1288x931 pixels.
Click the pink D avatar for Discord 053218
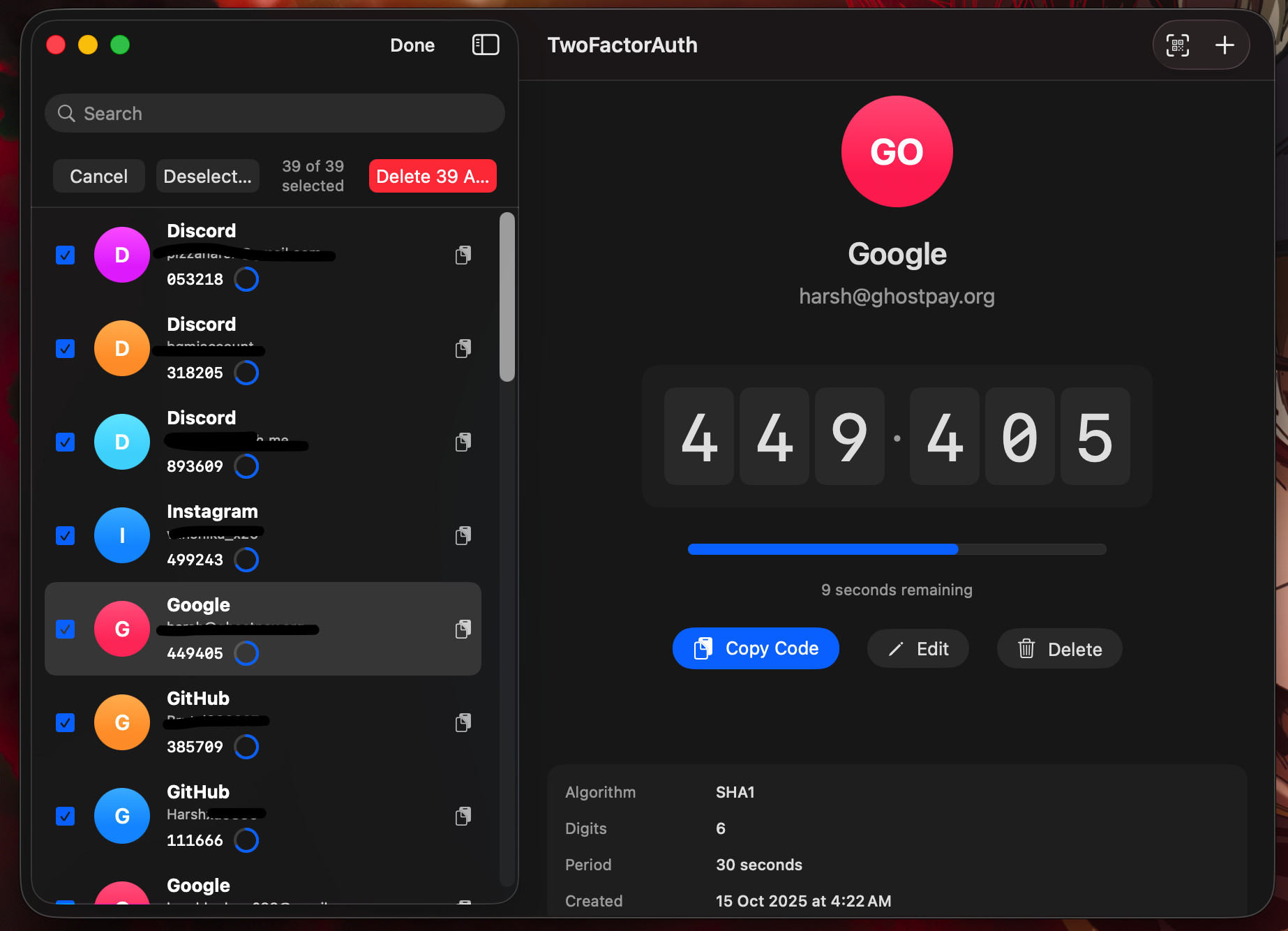coord(122,255)
